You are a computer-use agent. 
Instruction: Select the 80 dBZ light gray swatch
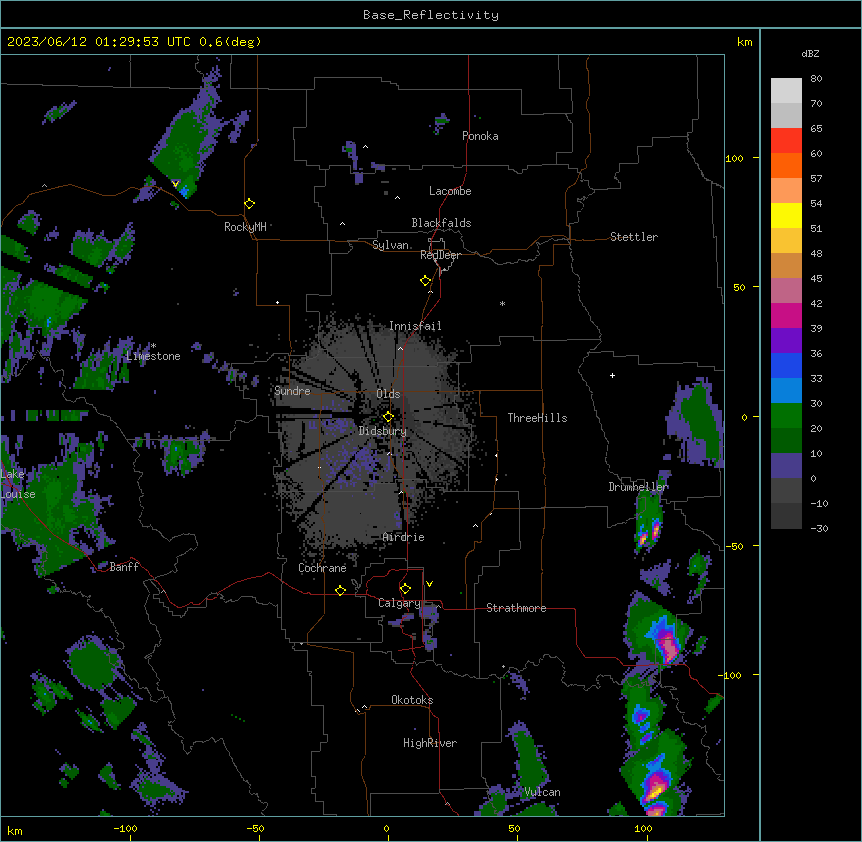tap(786, 90)
